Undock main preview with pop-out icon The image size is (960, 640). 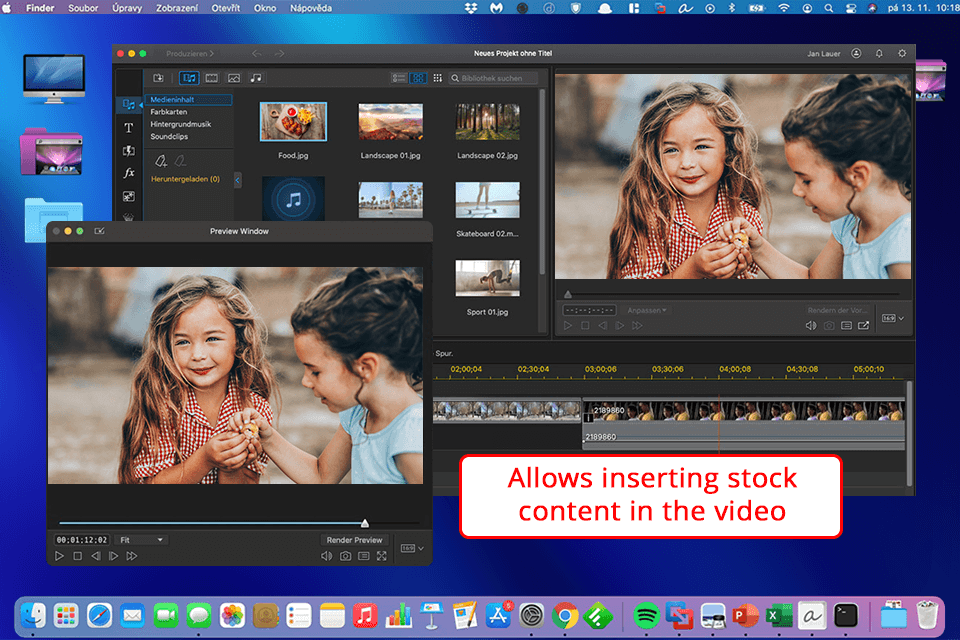pyautogui.click(x=863, y=326)
